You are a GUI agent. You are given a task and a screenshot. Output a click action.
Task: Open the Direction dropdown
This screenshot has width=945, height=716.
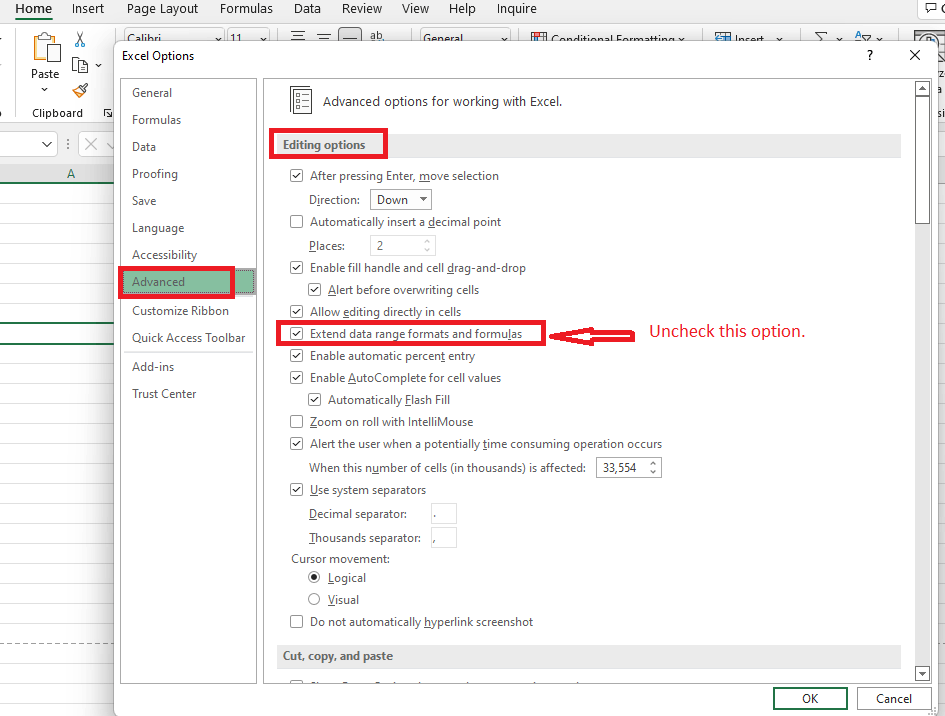coord(401,199)
